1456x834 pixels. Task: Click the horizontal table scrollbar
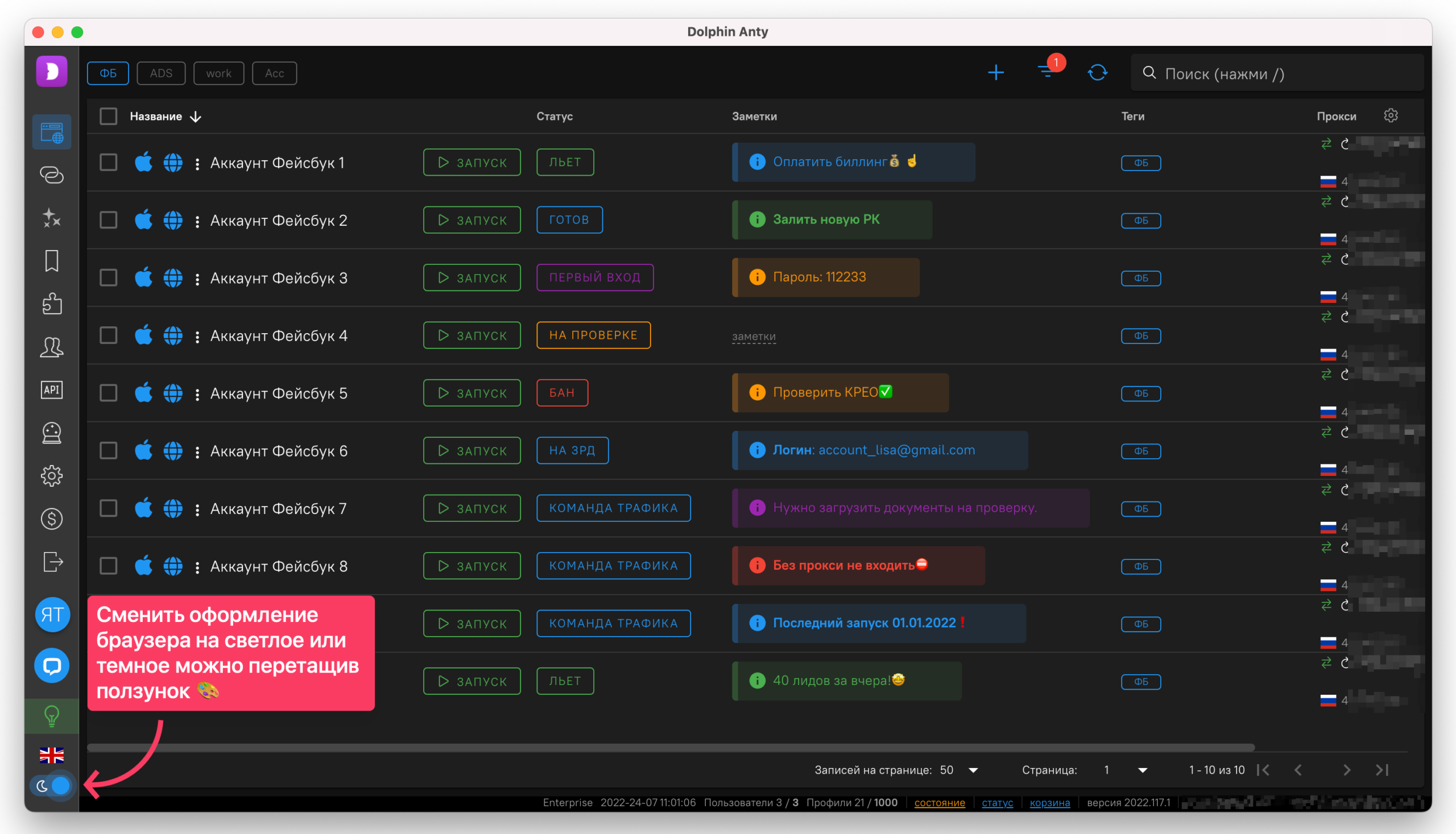pyautogui.click(x=671, y=748)
